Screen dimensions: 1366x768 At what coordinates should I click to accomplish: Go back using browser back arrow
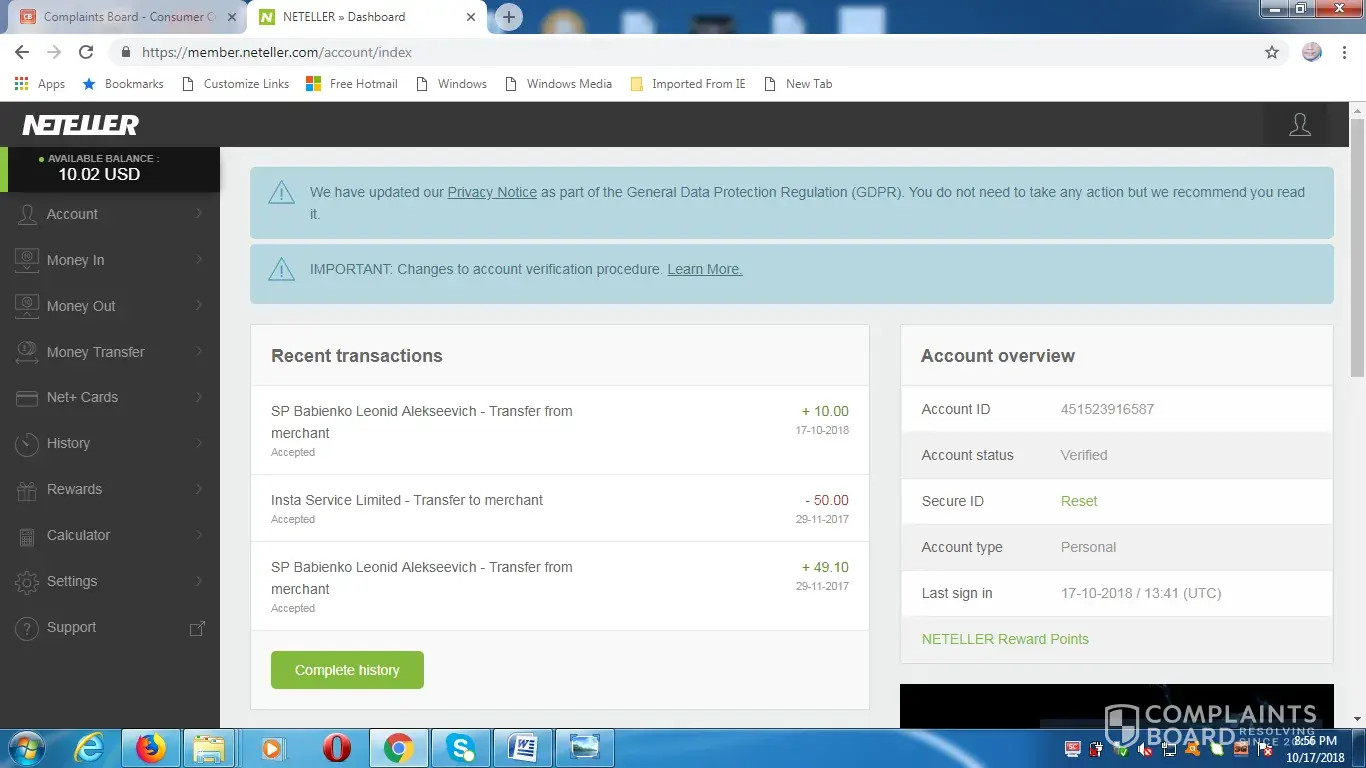pos(22,52)
